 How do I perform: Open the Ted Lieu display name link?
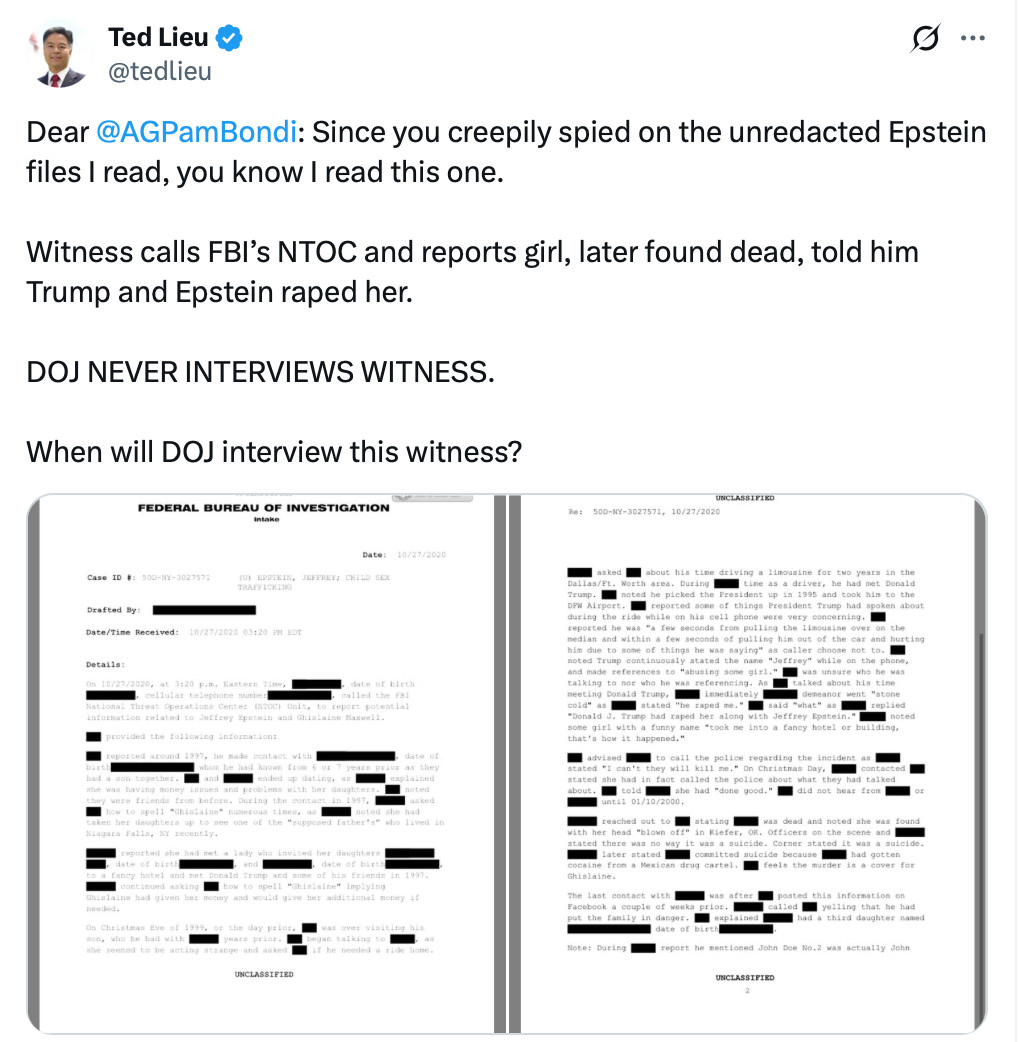pyautogui.click(x=158, y=38)
